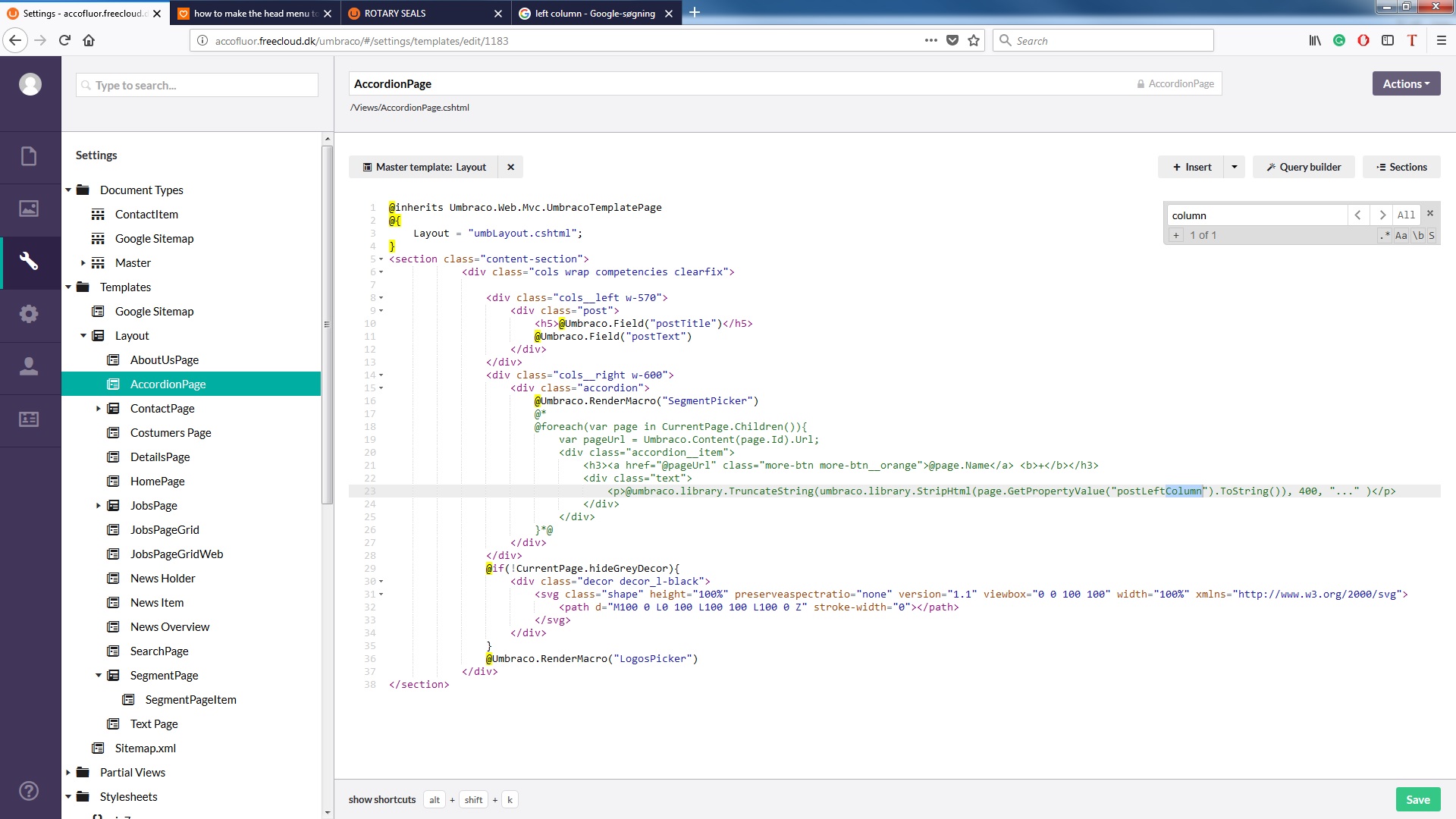Collapse the SegmentPage template node
Image resolution: width=1456 pixels, height=819 pixels.
click(x=99, y=676)
